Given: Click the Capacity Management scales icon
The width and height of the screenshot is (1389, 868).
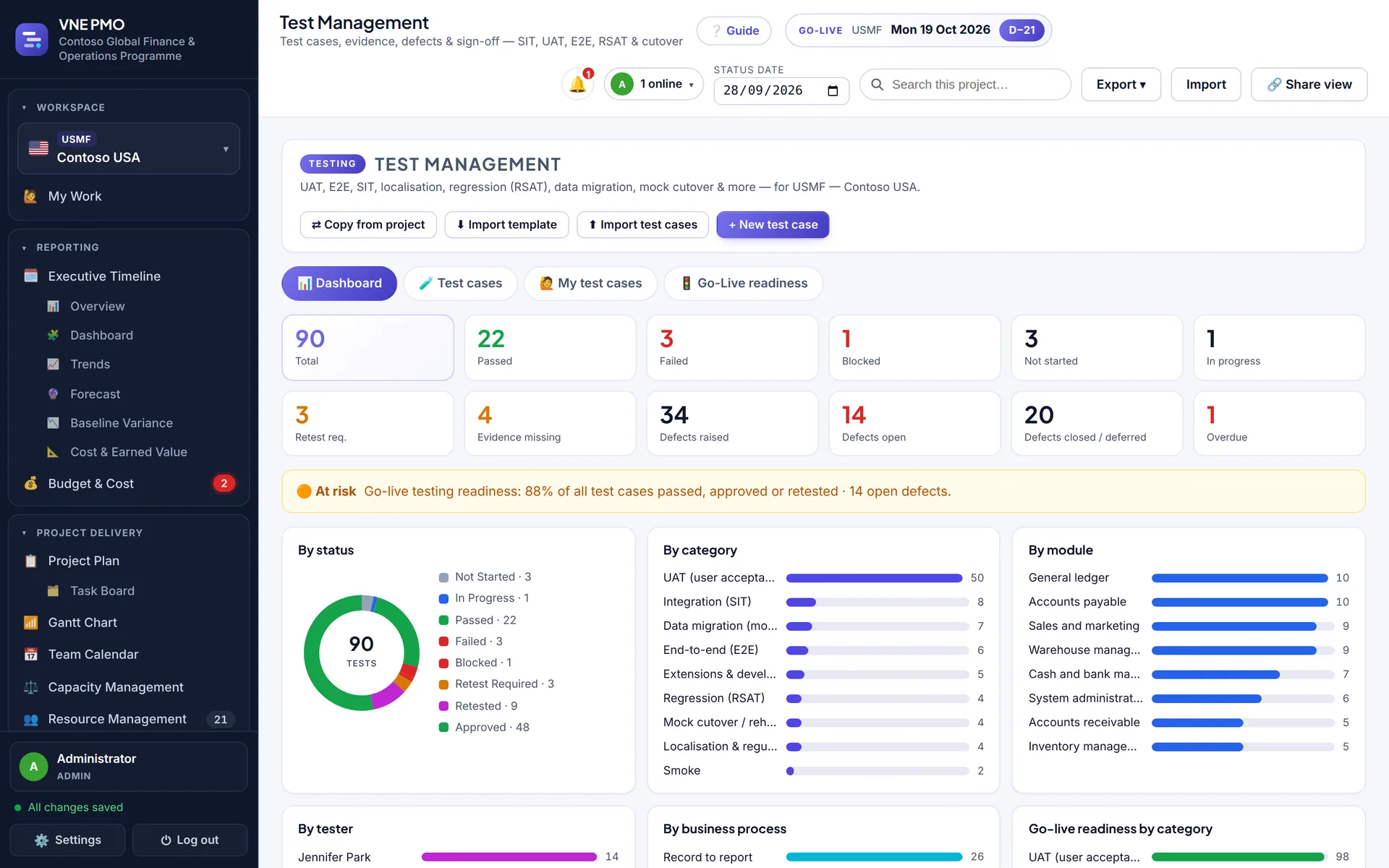Looking at the screenshot, I should pos(30,686).
